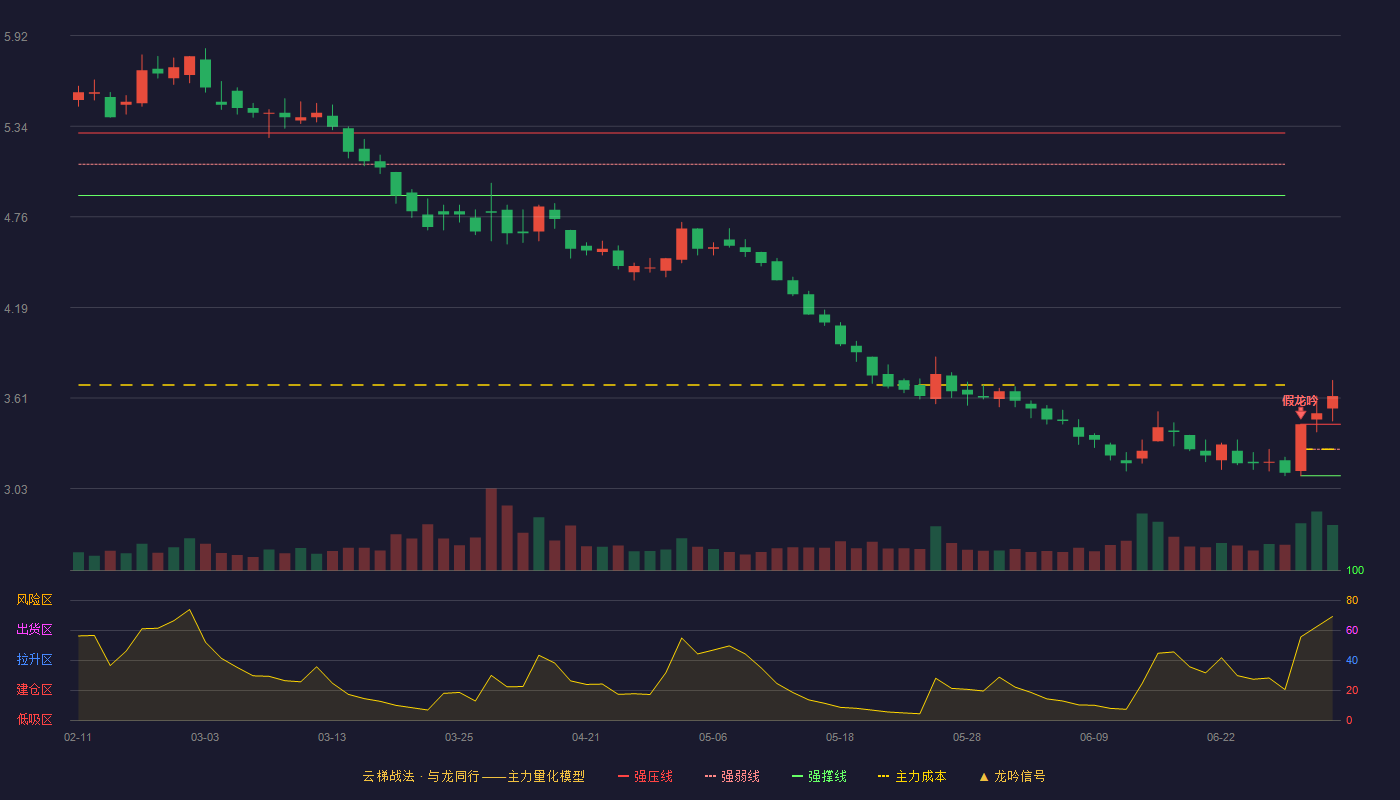Toggle the 强压线 legend label

coord(653,777)
